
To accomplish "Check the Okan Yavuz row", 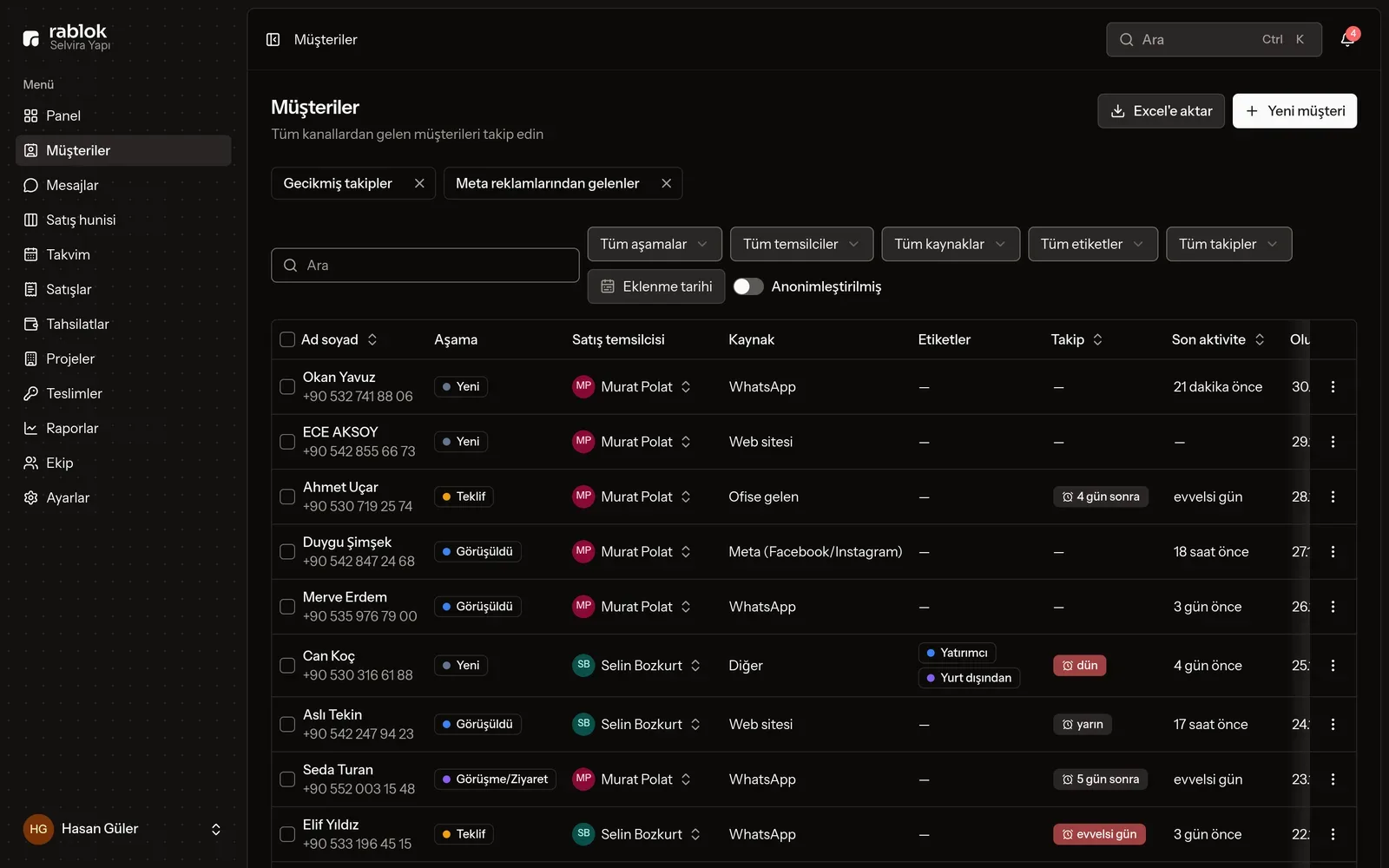I will click(287, 387).
